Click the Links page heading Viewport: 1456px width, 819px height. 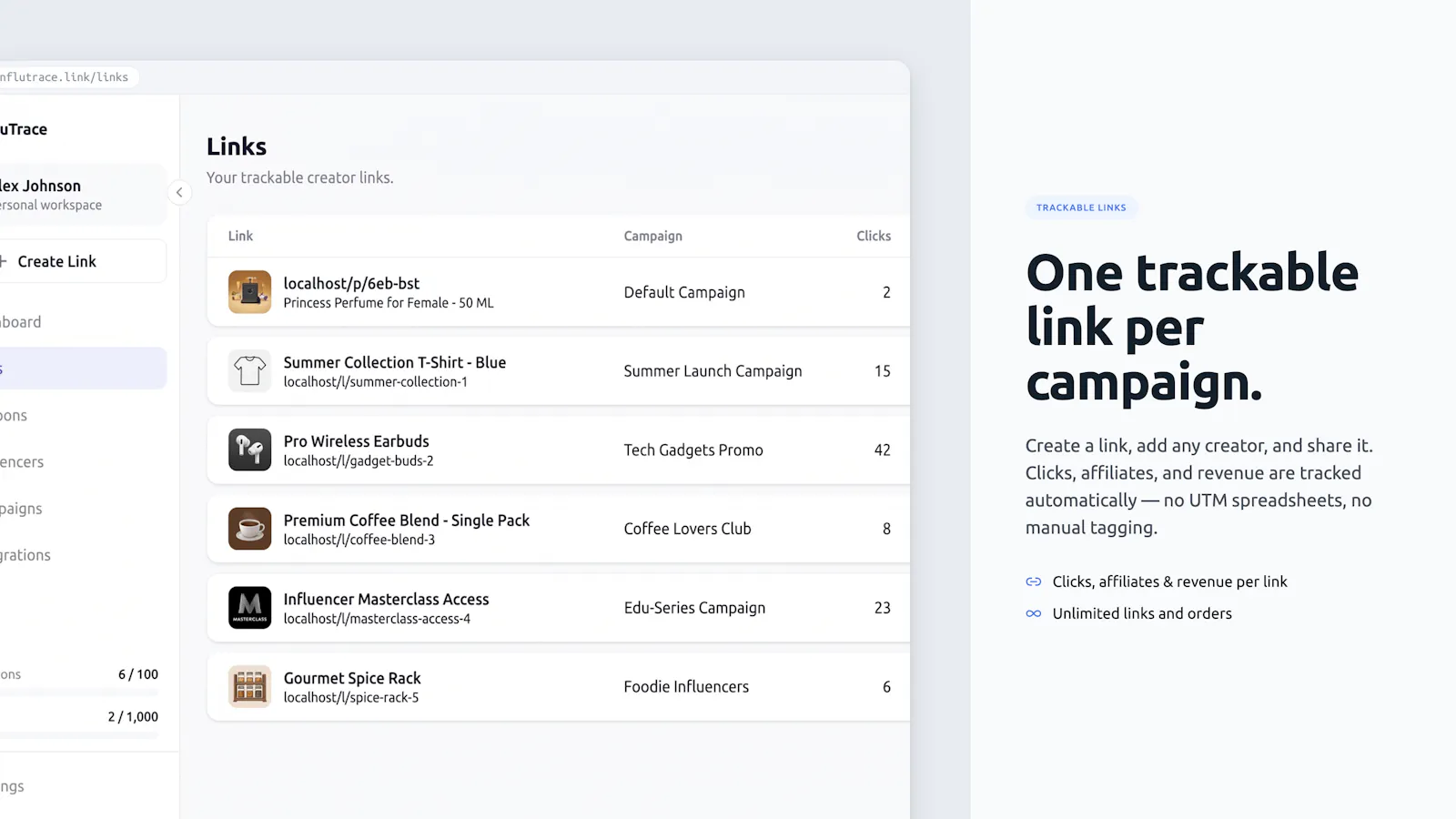pyautogui.click(x=237, y=147)
